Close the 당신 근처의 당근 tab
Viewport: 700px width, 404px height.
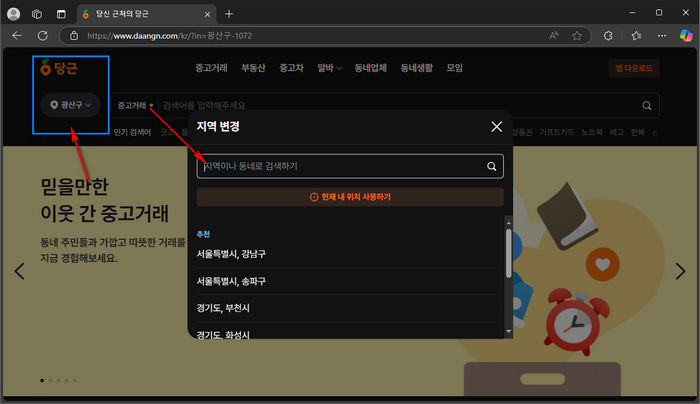207,14
